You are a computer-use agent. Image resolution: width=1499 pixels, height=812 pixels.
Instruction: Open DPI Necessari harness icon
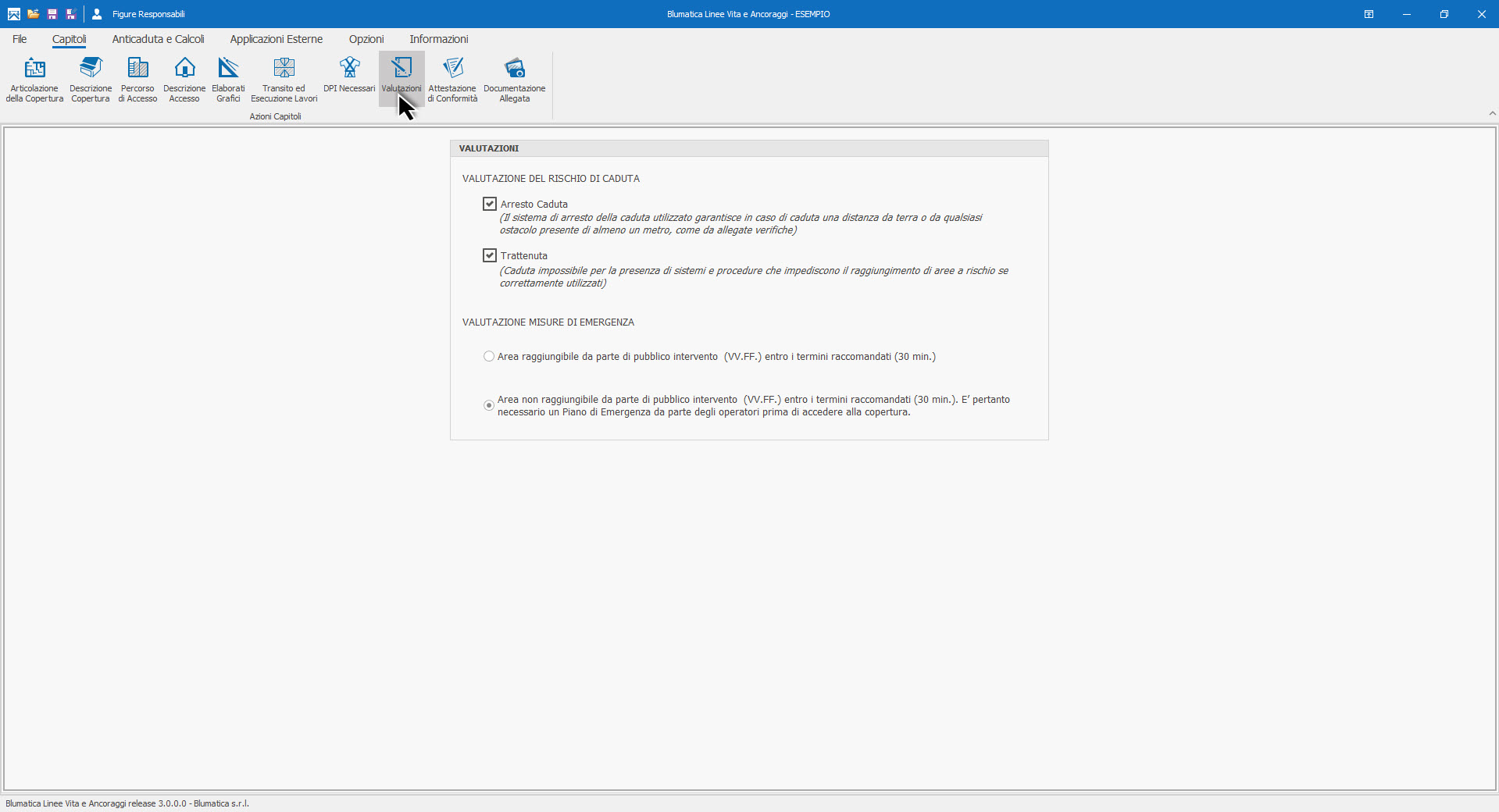point(349,77)
